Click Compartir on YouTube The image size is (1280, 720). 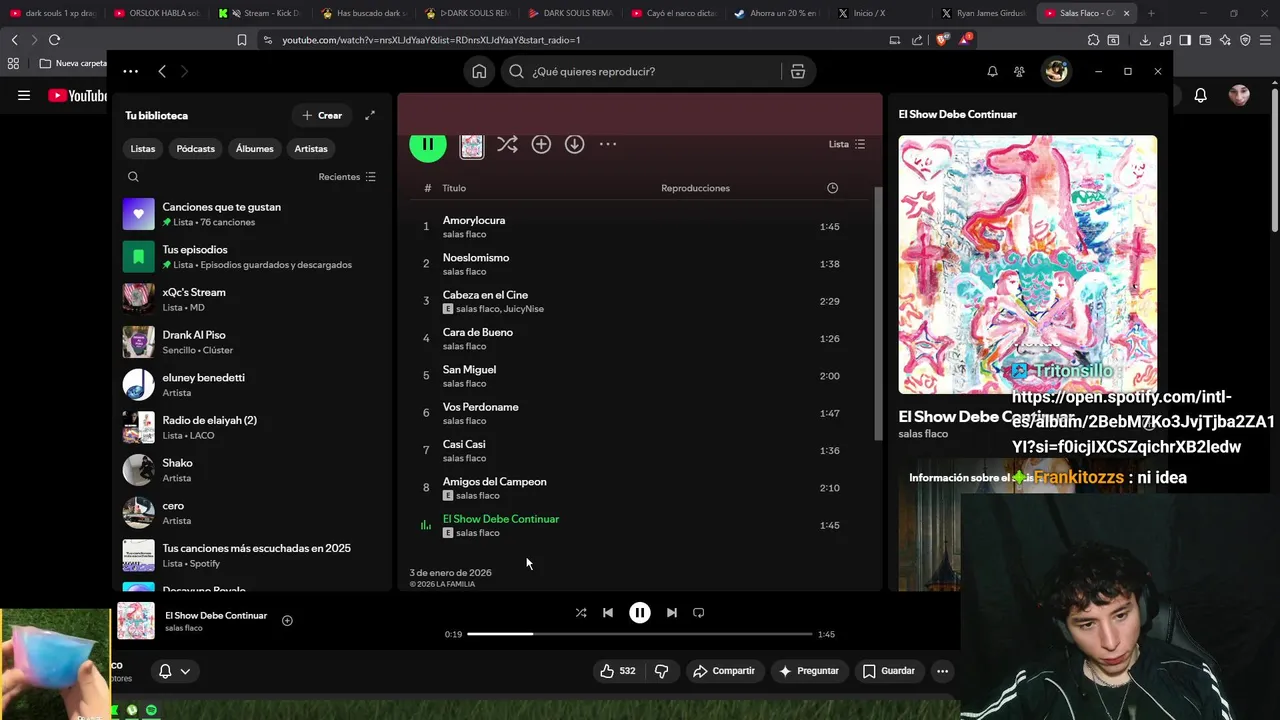723,671
